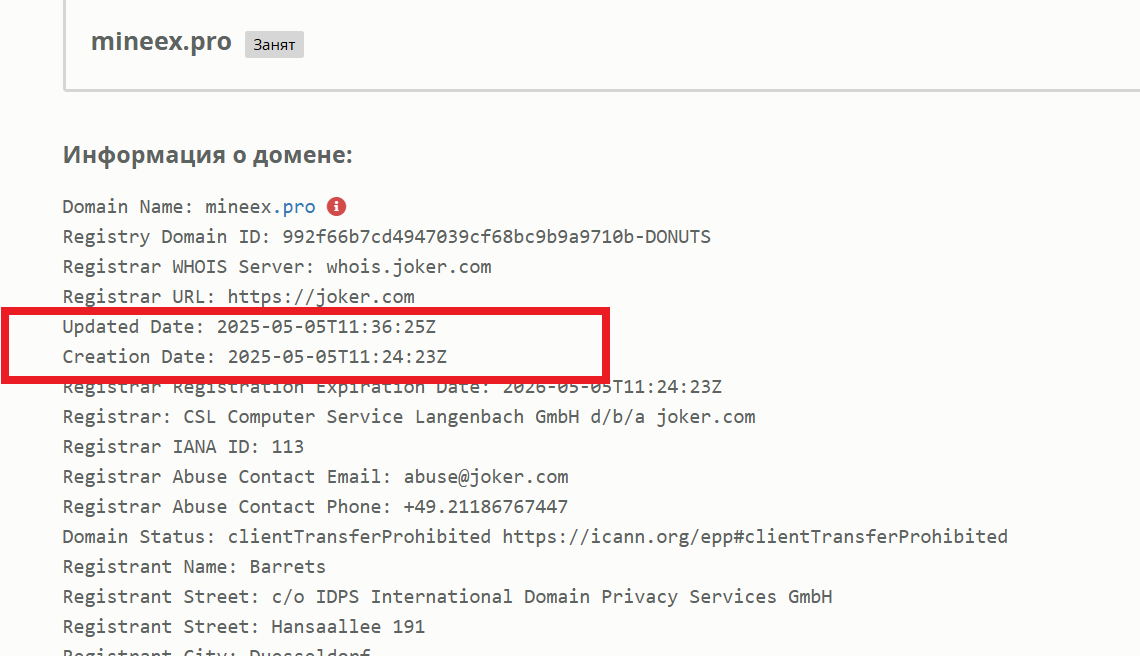The image size is (1140, 656).
Task: Click the https://joker.com registrar URL
Action: tap(321, 297)
